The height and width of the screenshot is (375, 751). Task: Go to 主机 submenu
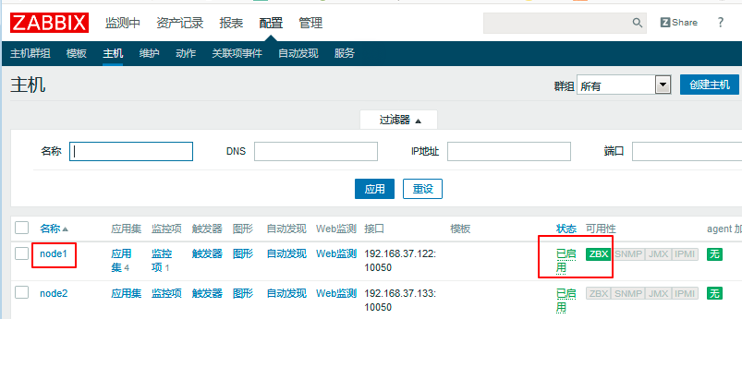pyautogui.click(x=113, y=54)
